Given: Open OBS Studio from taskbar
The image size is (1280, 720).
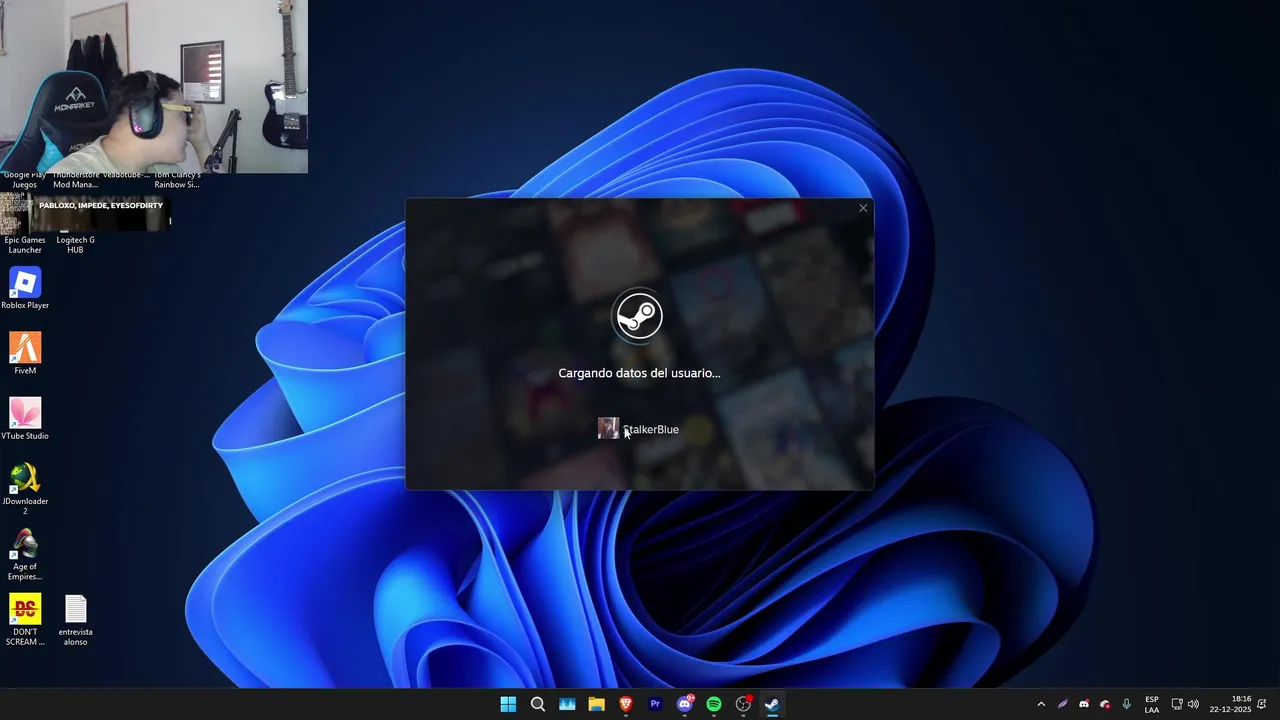Looking at the screenshot, I should [x=743, y=704].
